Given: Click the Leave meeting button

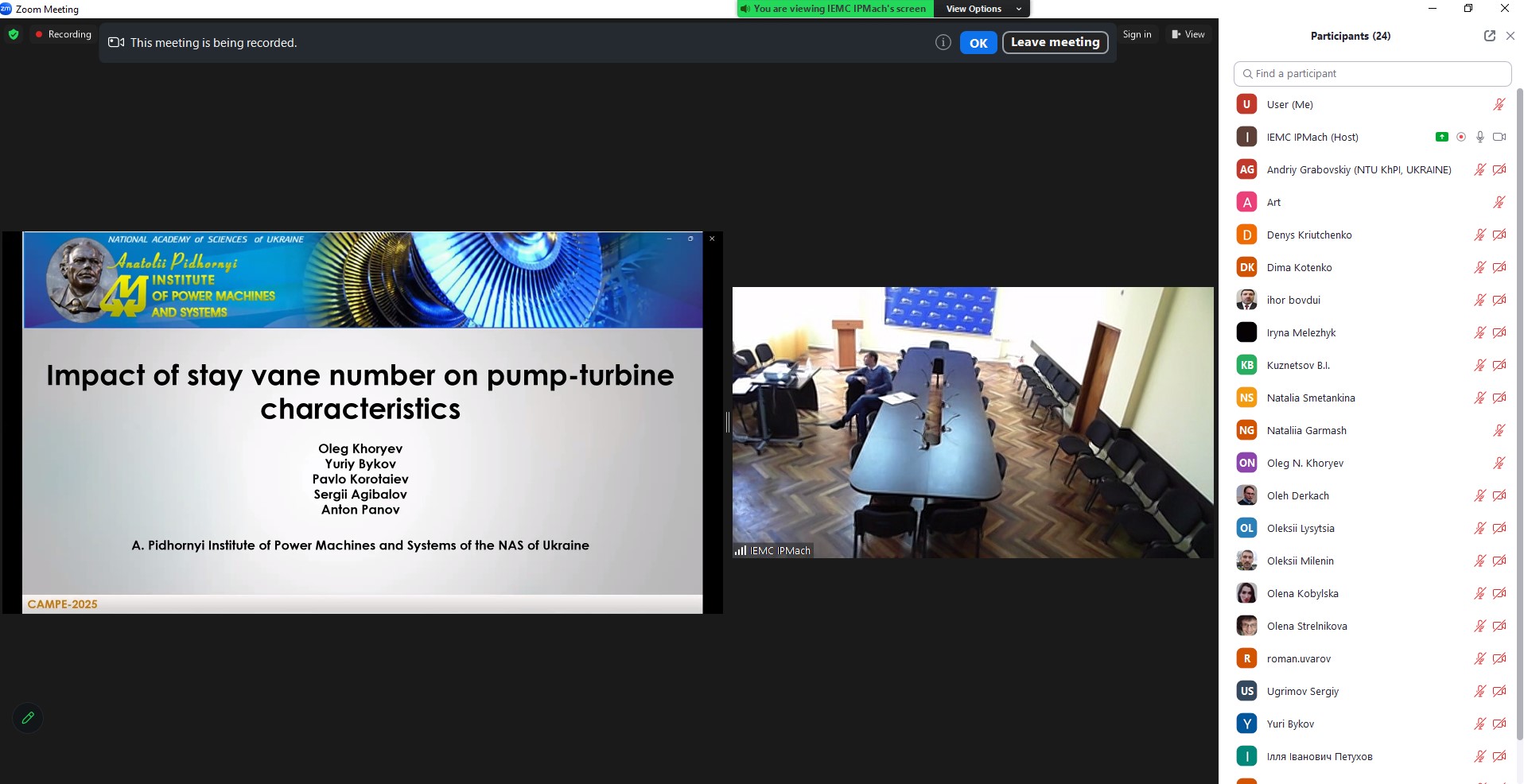Looking at the screenshot, I should 1055,42.
